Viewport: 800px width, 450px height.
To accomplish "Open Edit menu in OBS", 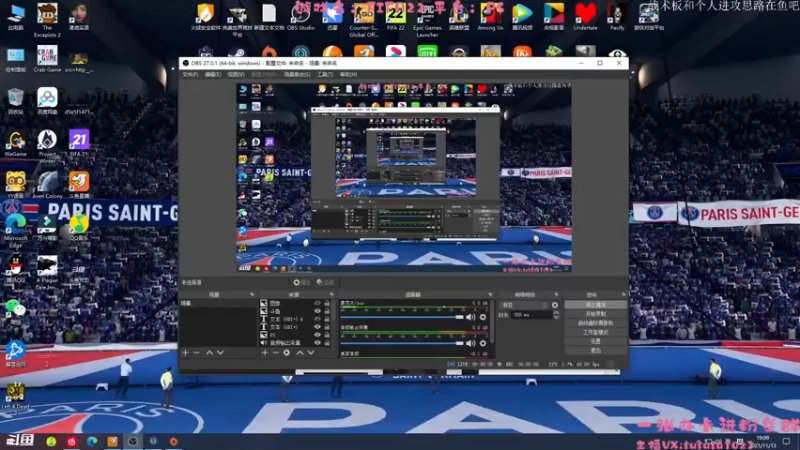I will (213, 74).
